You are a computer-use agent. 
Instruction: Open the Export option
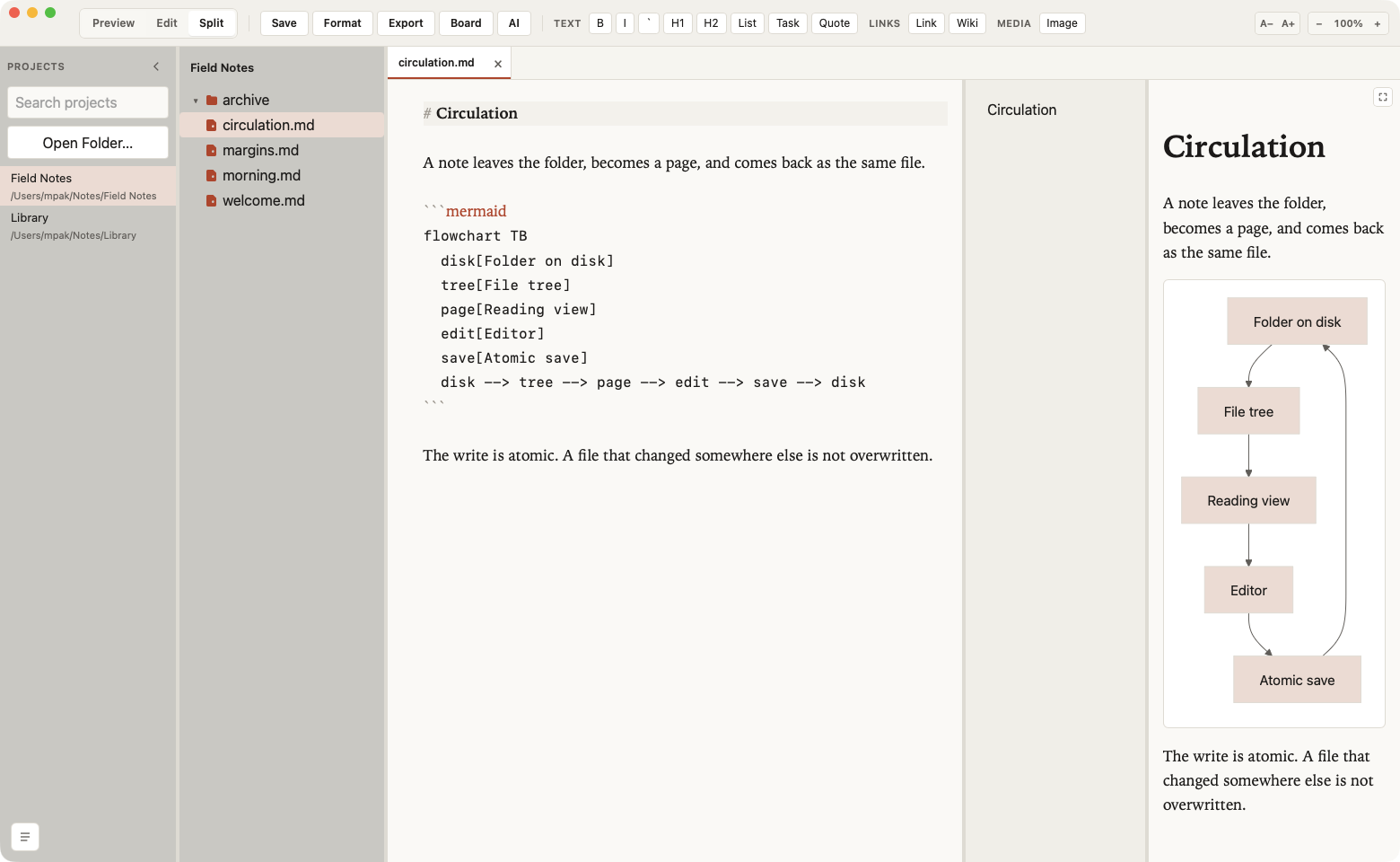pos(406,23)
